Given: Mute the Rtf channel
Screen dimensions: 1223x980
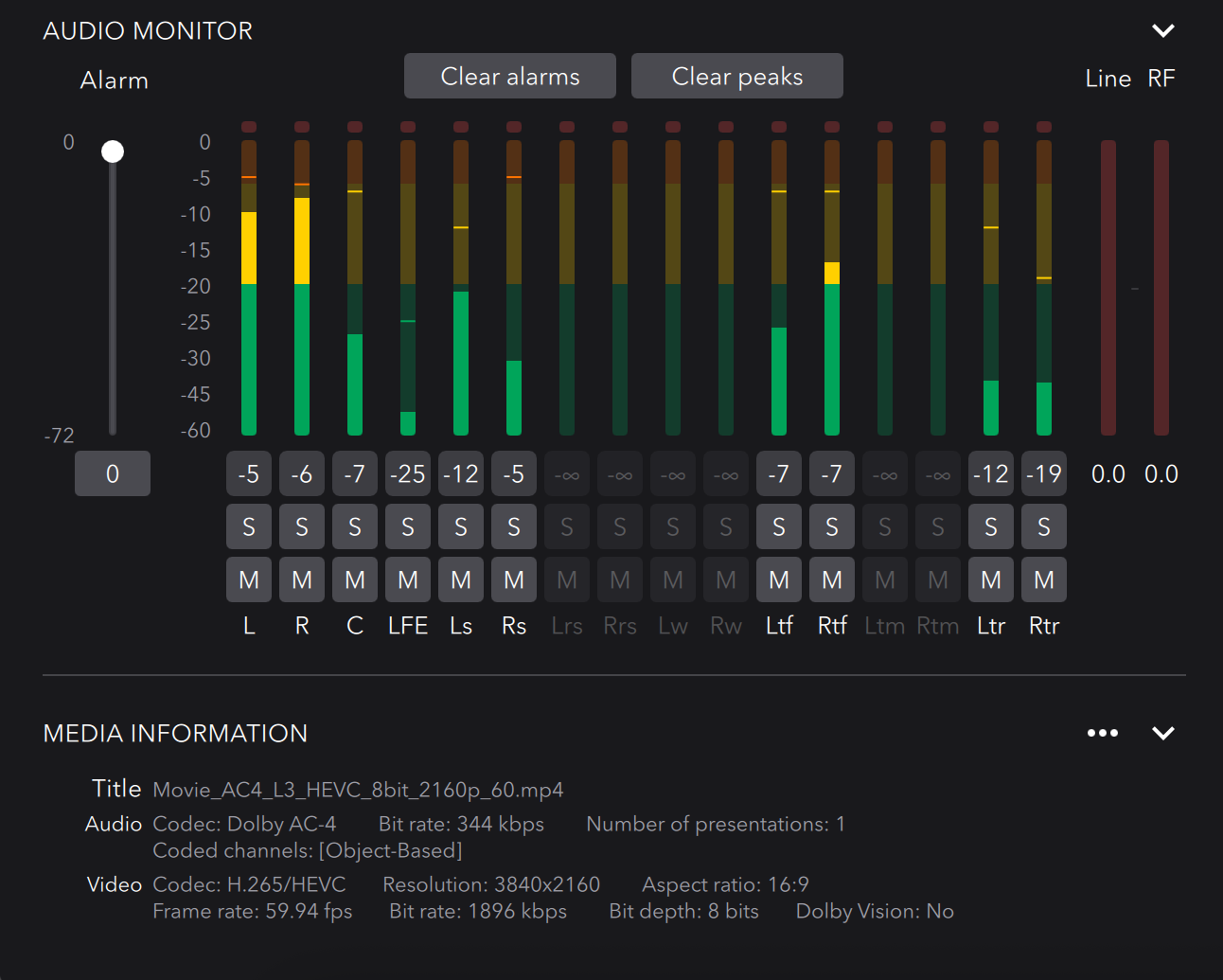Looking at the screenshot, I should pyautogui.click(x=831, y=579).
